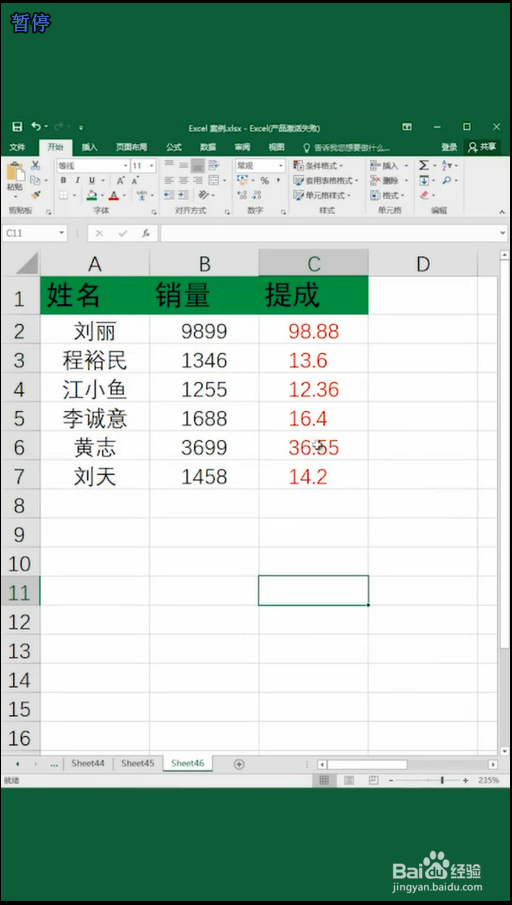Click the Increase Font Size icon

(x=122, y=181)
